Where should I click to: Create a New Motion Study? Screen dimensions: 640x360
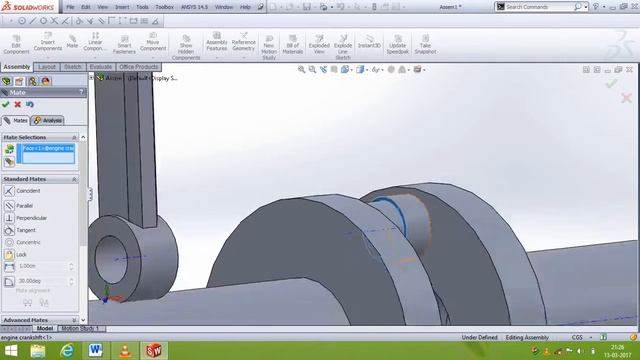point(269,47)
